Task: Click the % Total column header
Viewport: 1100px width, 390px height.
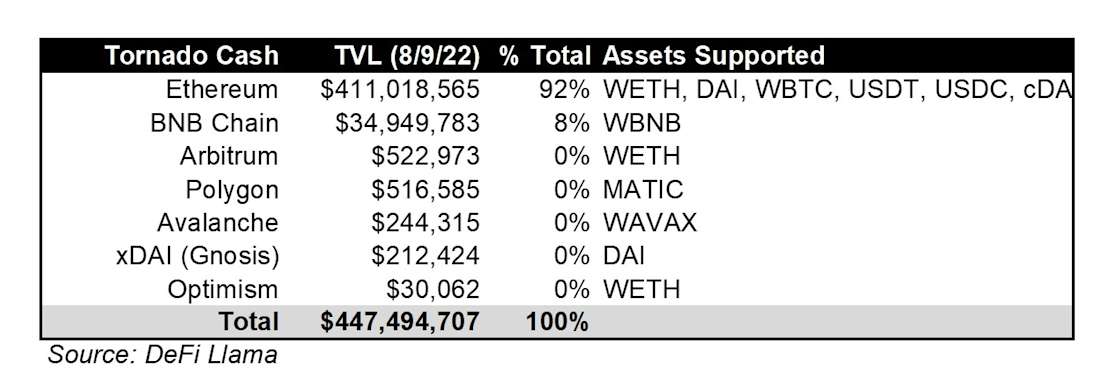Action: [x=544, y=56]
